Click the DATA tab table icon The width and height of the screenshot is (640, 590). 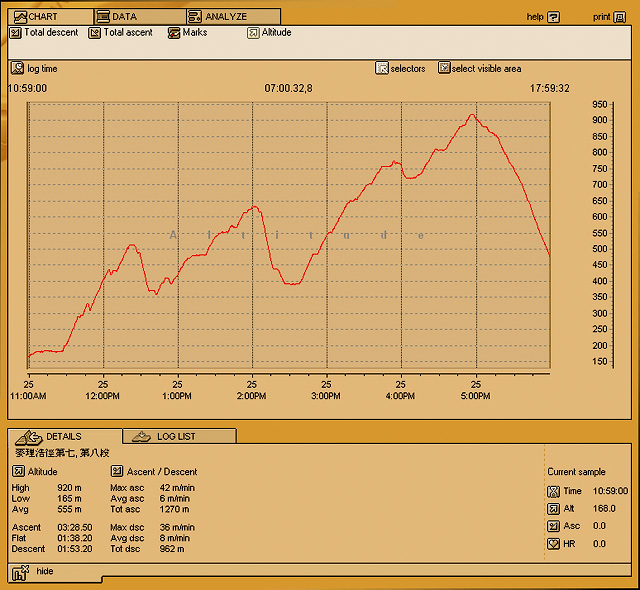point(103,17)
